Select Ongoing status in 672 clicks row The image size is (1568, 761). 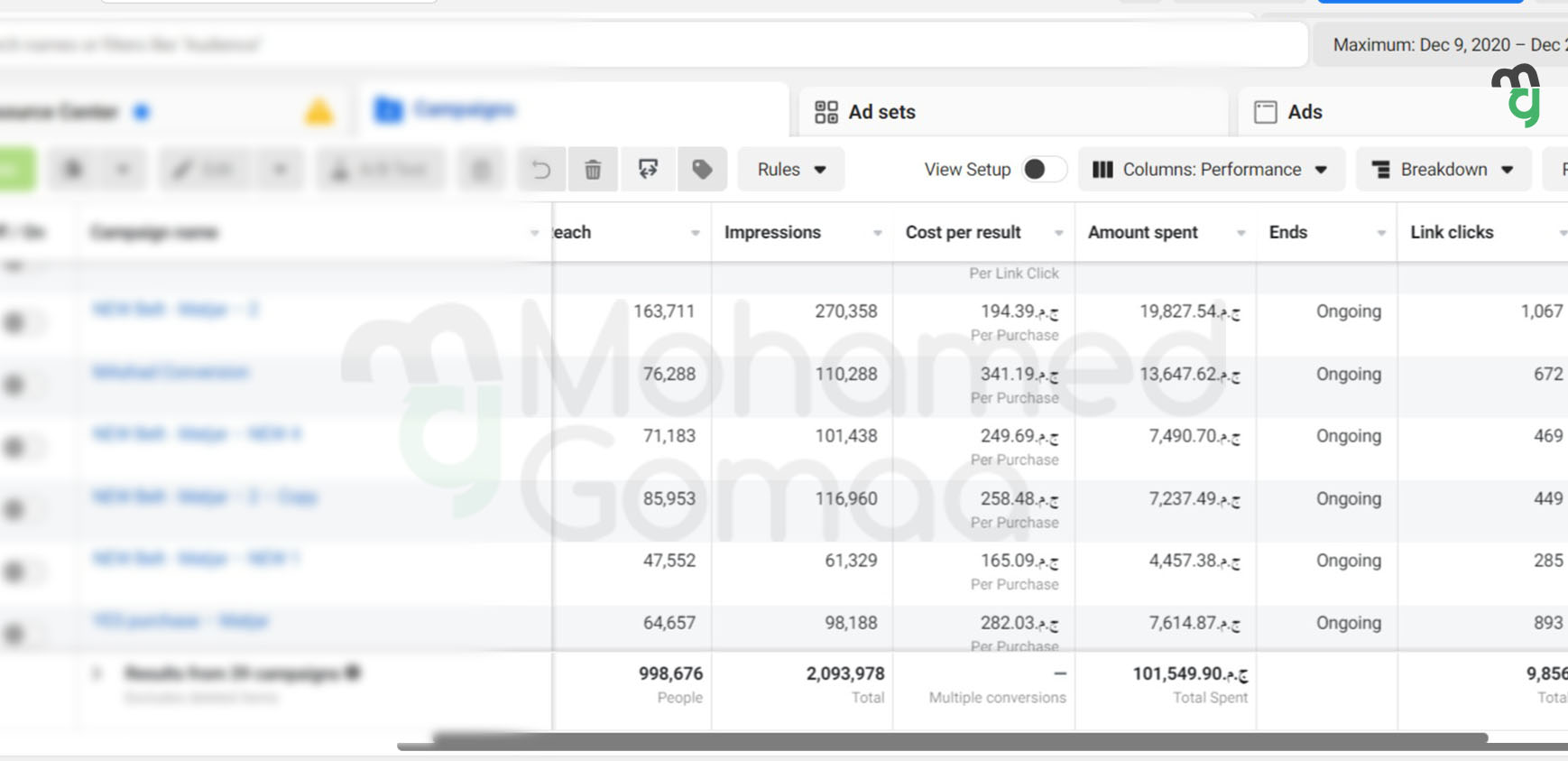point(1348,374)
